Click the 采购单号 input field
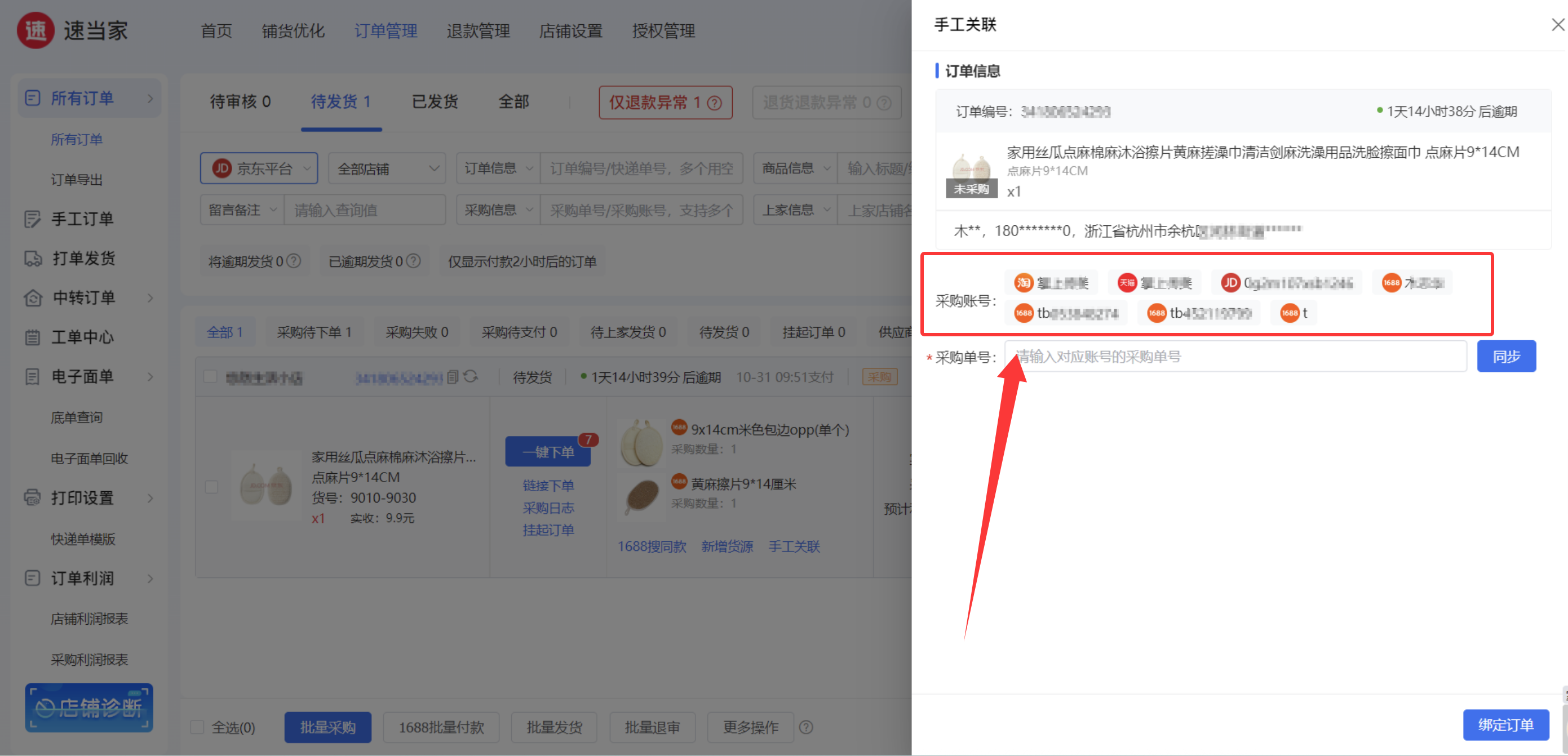The width and height of the screenshot is (1568, 756). [1235, 357]
